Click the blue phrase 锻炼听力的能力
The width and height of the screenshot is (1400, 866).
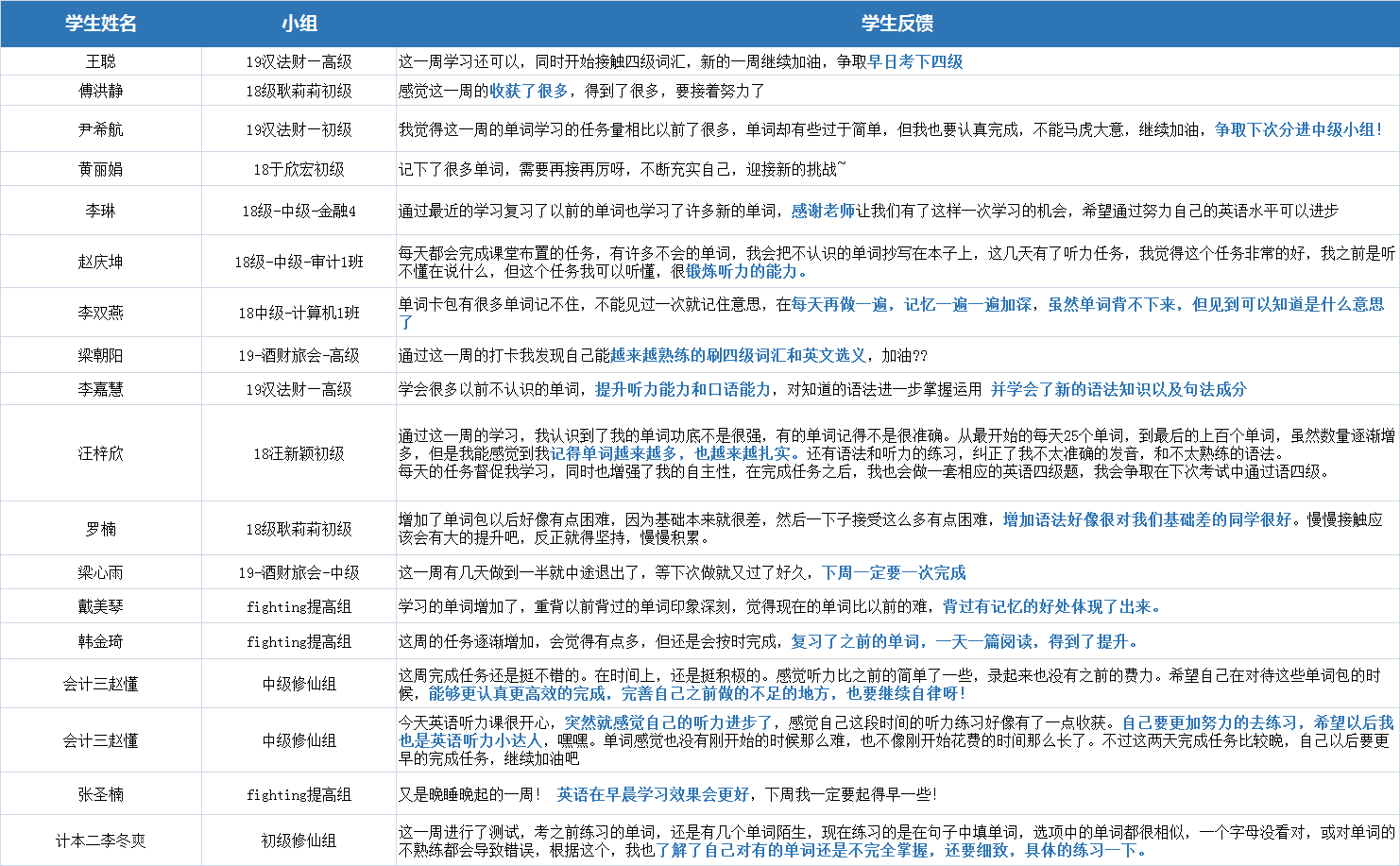point(745,271)
